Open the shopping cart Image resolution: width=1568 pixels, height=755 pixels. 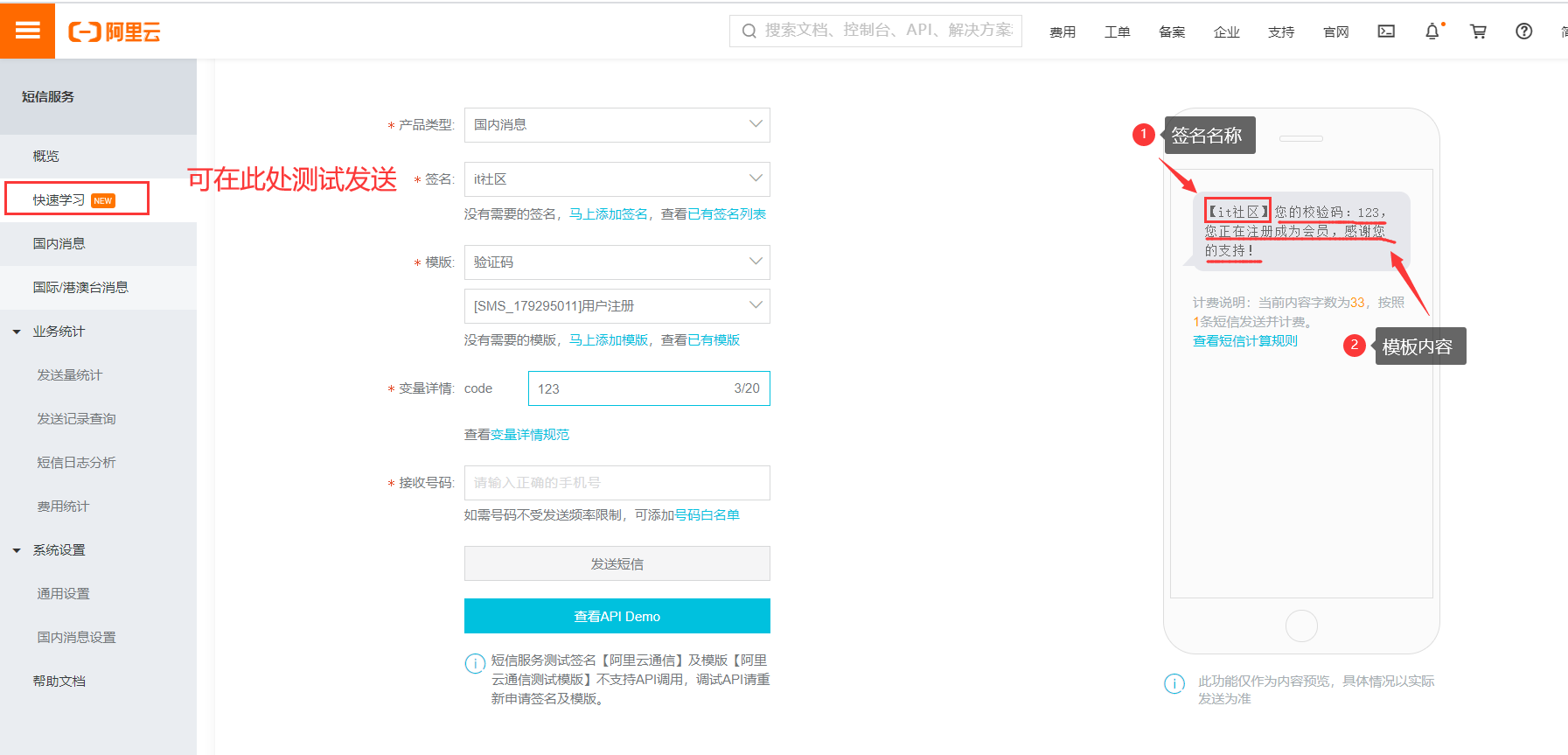(1478, 31)
